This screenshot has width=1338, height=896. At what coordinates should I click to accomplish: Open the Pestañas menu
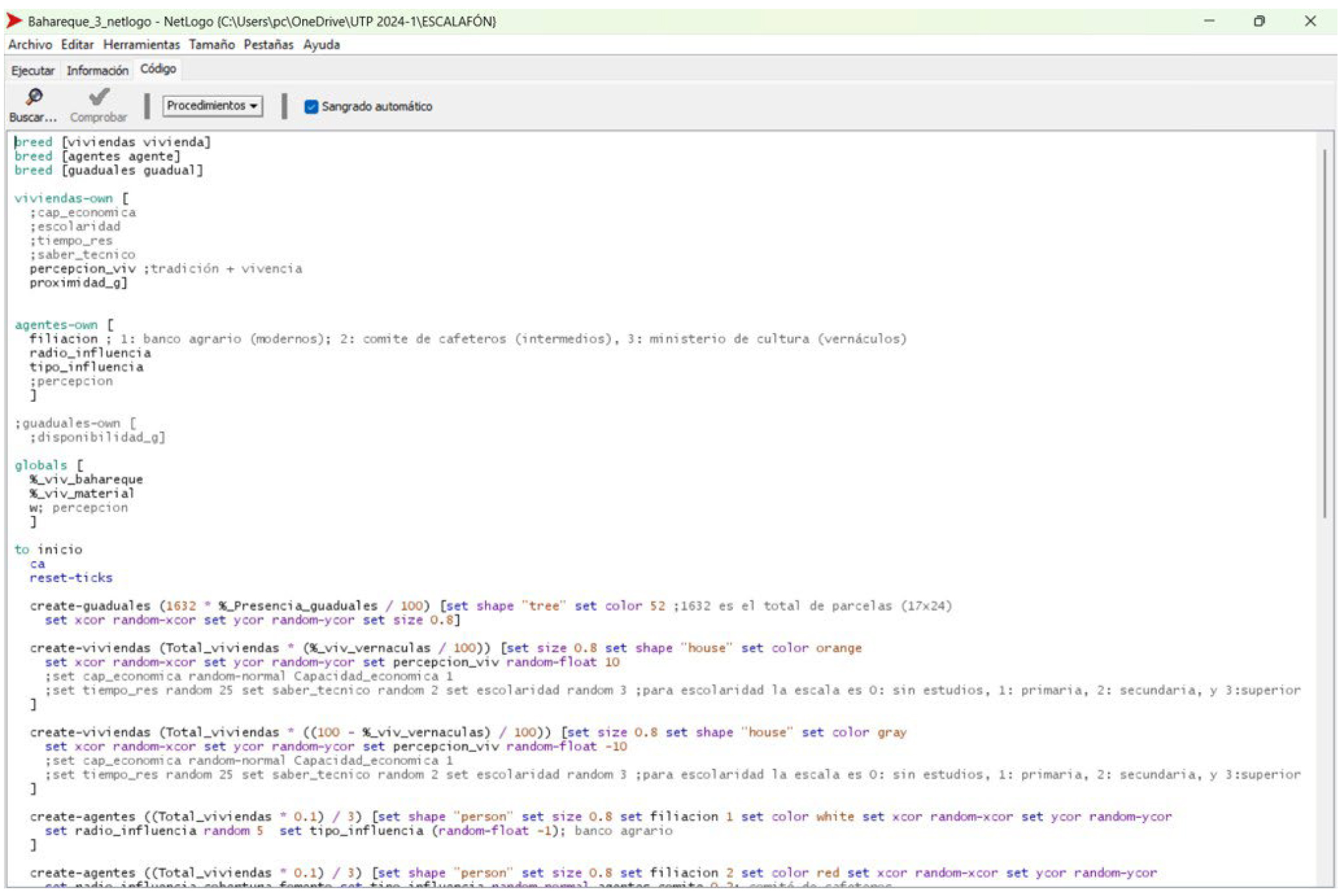tap(268, 45)
